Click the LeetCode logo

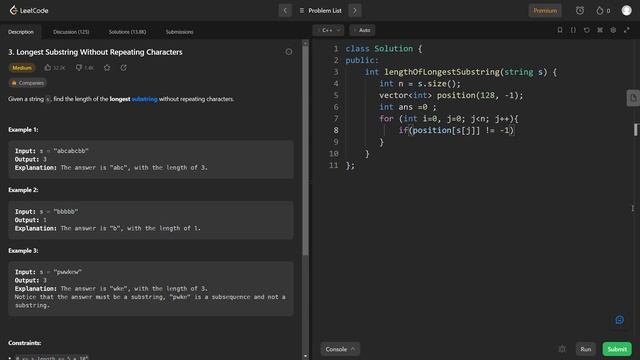click(x=29, y=10)
